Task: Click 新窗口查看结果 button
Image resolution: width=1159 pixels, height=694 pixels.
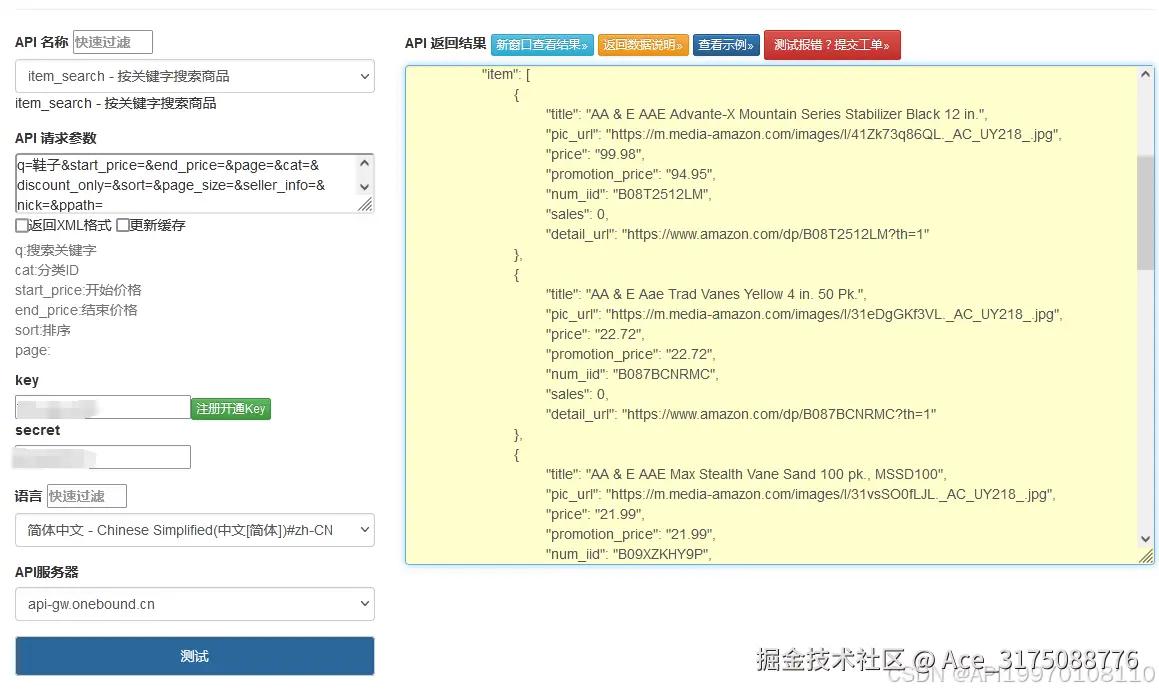Action: (x=542, y=45)
